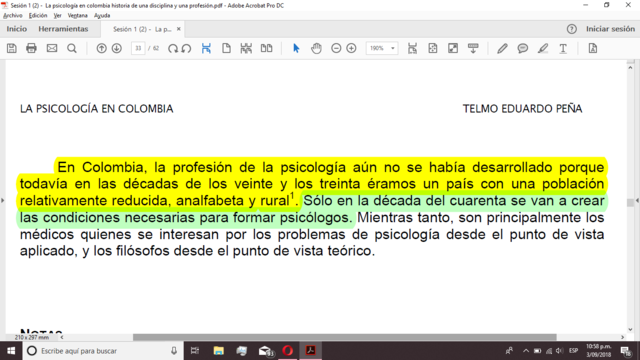Click the Windows search box

(102, 351)
